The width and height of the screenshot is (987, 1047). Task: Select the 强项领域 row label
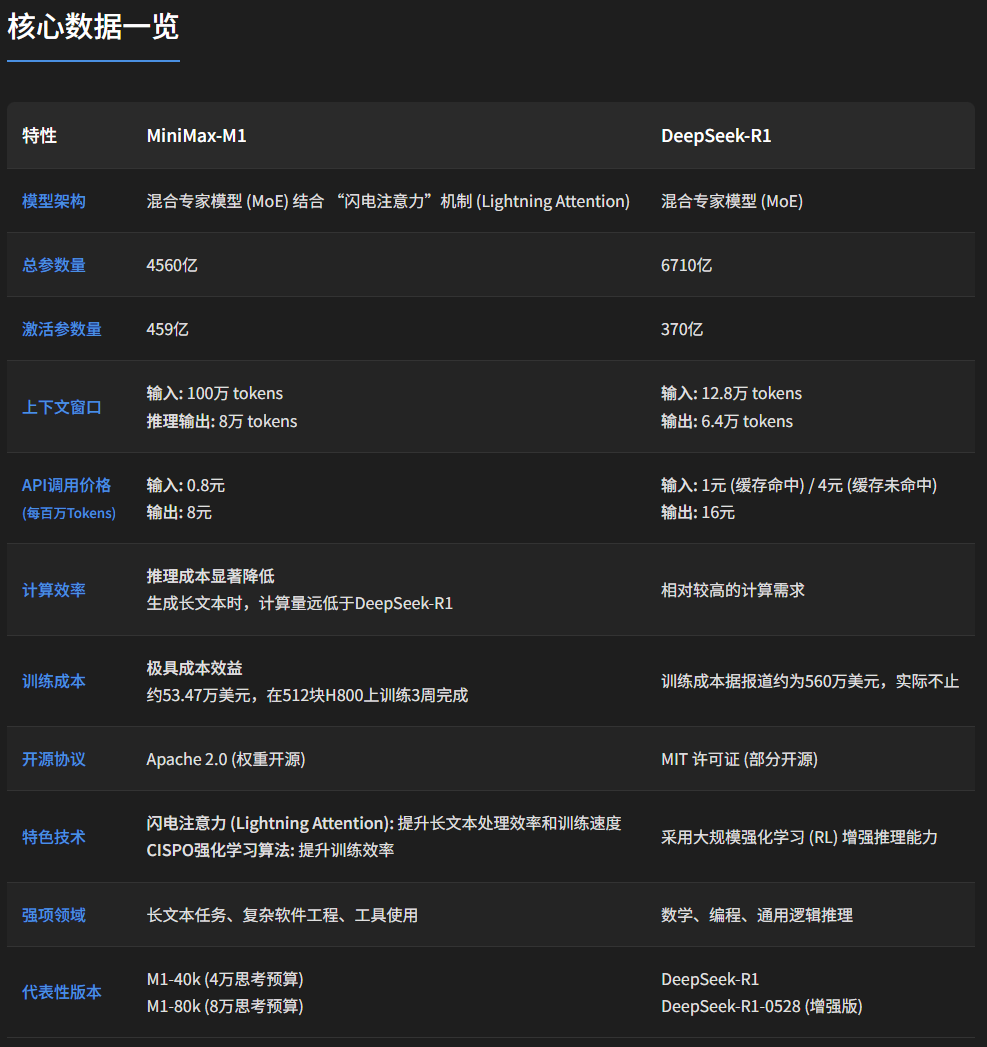[53, 915]
